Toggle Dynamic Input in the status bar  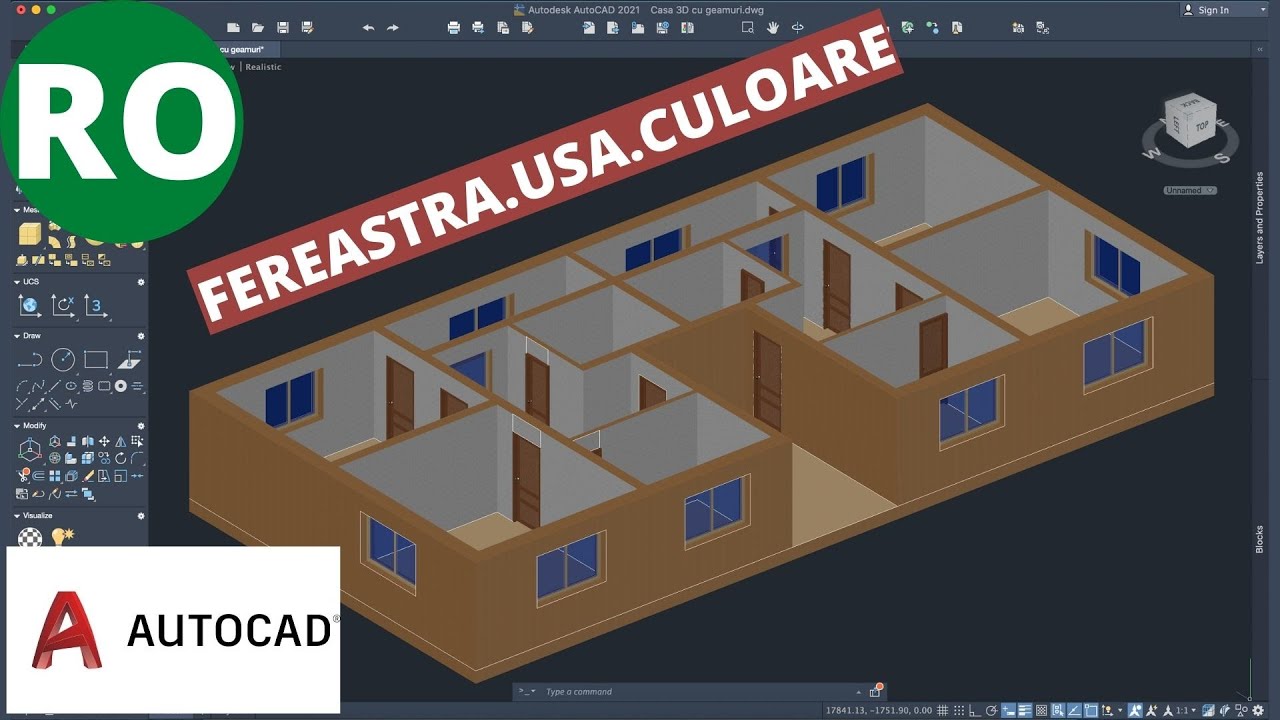(x=1008, y=710)
